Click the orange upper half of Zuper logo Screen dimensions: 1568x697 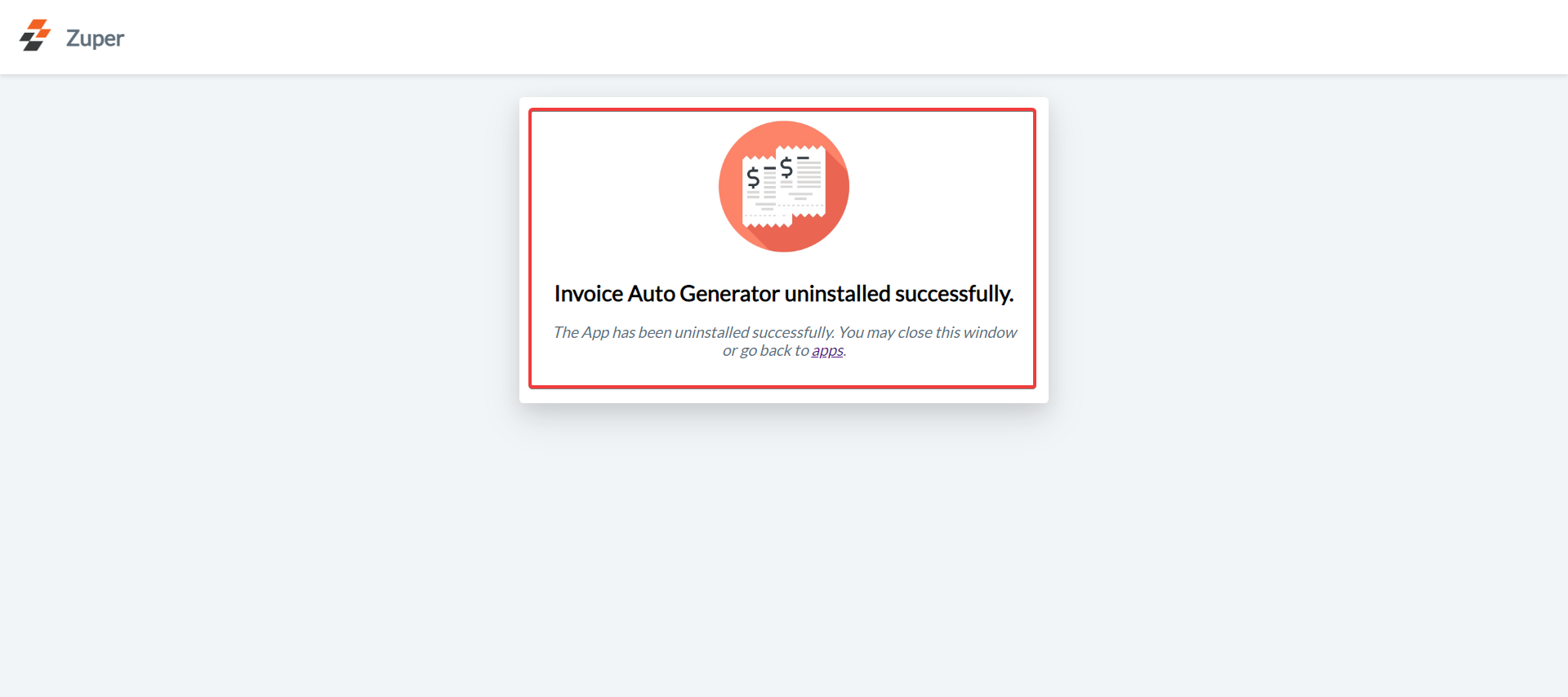[x=38, y=27]
